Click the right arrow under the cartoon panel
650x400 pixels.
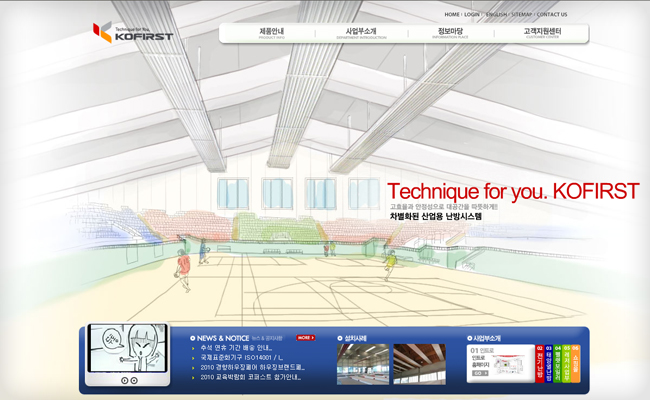tap(134, 381)
